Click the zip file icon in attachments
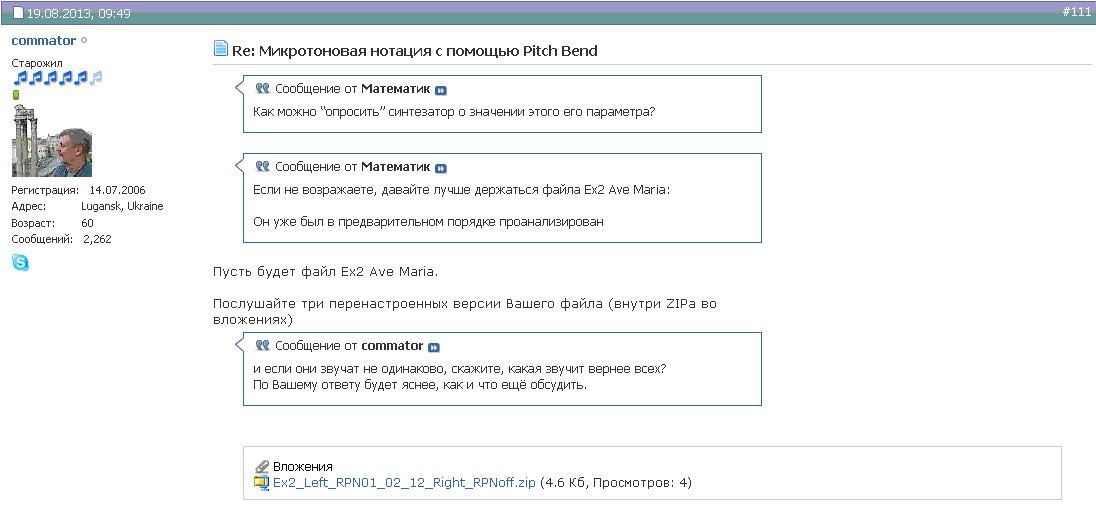Image resolution: width=1096 pixels, height=505 pixels. pyautogui.click(x=262, y=482)
